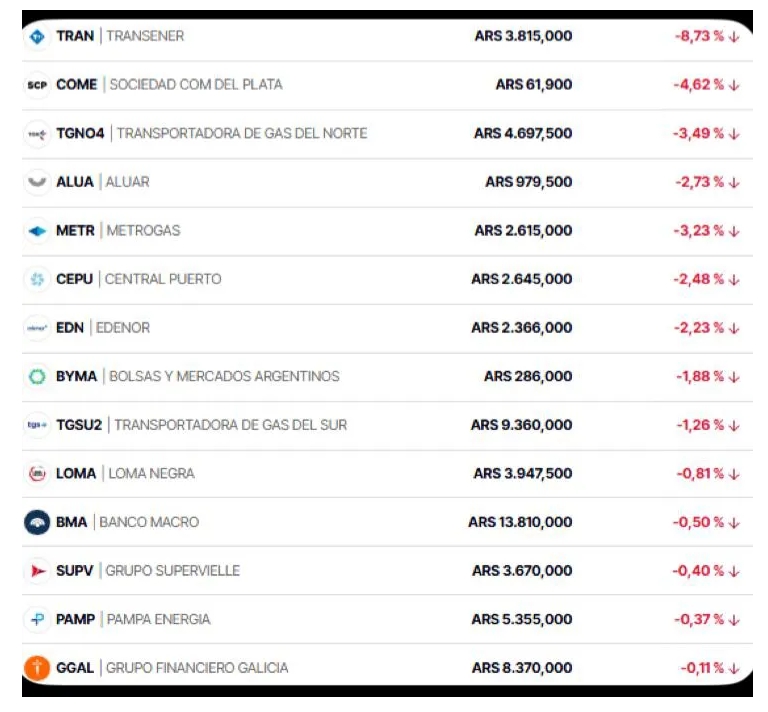This screenshot has height=712, width=768.
Task: Click the ARS 61,900 price for COME
Action: click(534, 85)
